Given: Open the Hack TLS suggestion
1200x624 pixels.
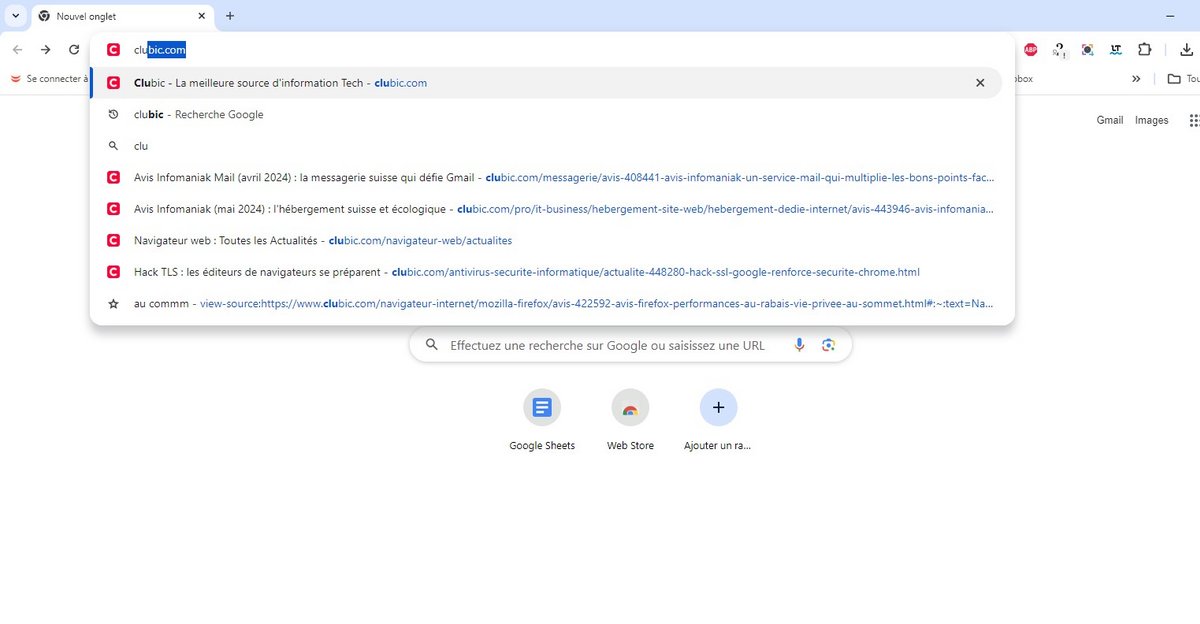Looking at the screenshot, I should (x=546, y=272).
